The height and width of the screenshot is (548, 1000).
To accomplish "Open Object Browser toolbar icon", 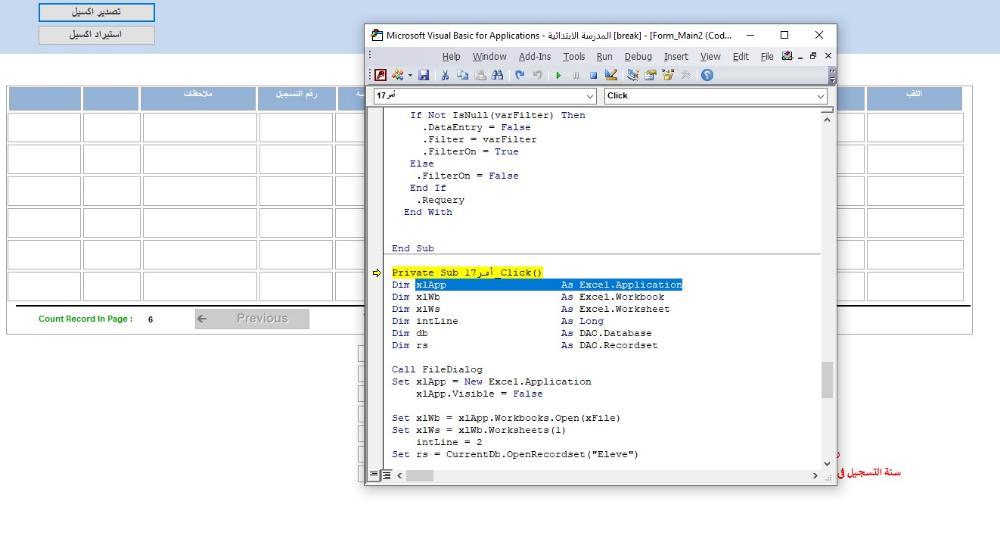I will tap(668, 75).
